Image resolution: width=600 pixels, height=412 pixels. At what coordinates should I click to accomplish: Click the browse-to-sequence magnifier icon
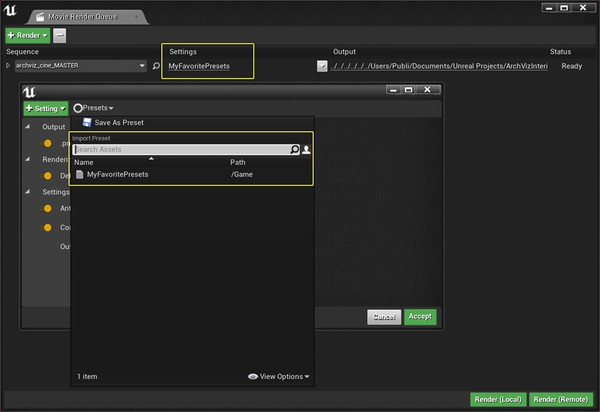(x=156, y=66)
